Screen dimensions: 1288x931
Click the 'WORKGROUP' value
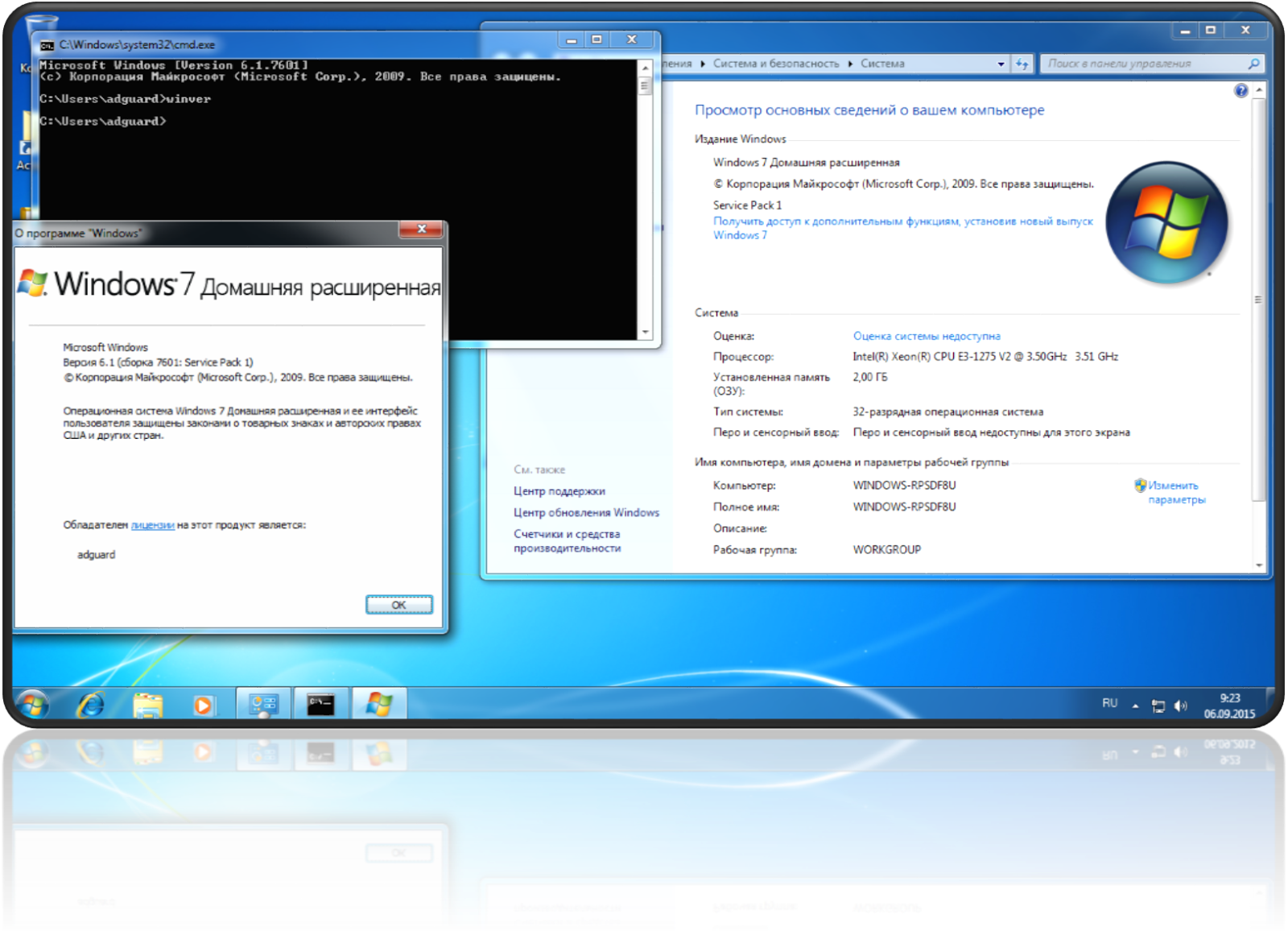pos(886,550)
